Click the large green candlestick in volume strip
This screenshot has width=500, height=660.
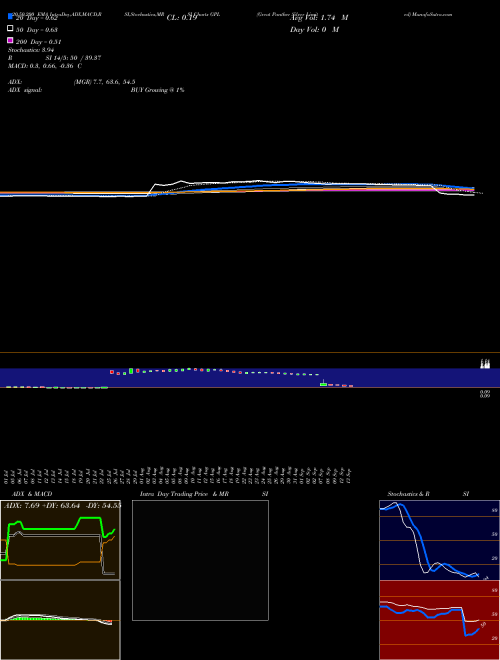coord(131,371)
